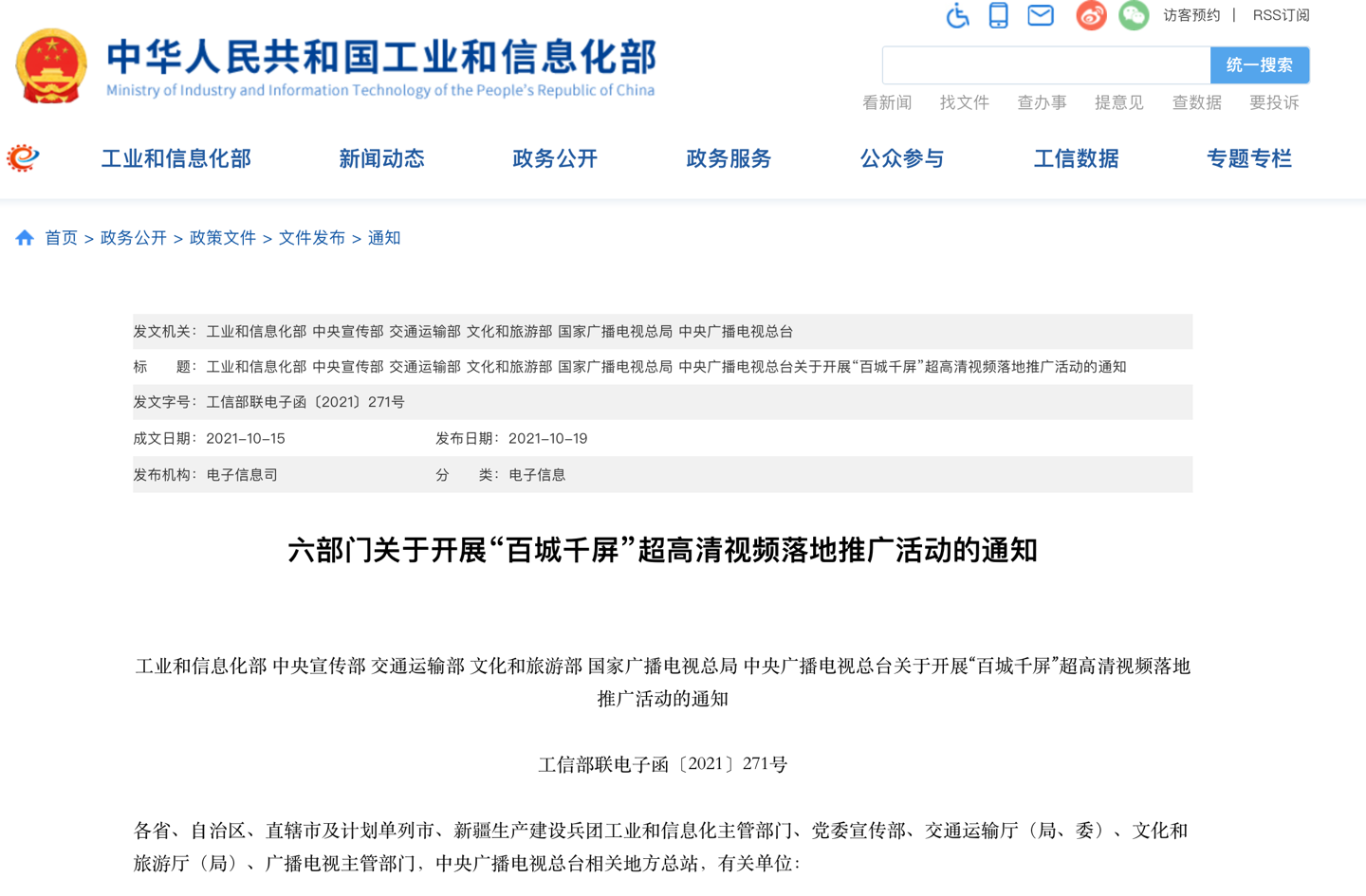
Task: Open the mobile version phone icon
Action: tap(998, 15)
